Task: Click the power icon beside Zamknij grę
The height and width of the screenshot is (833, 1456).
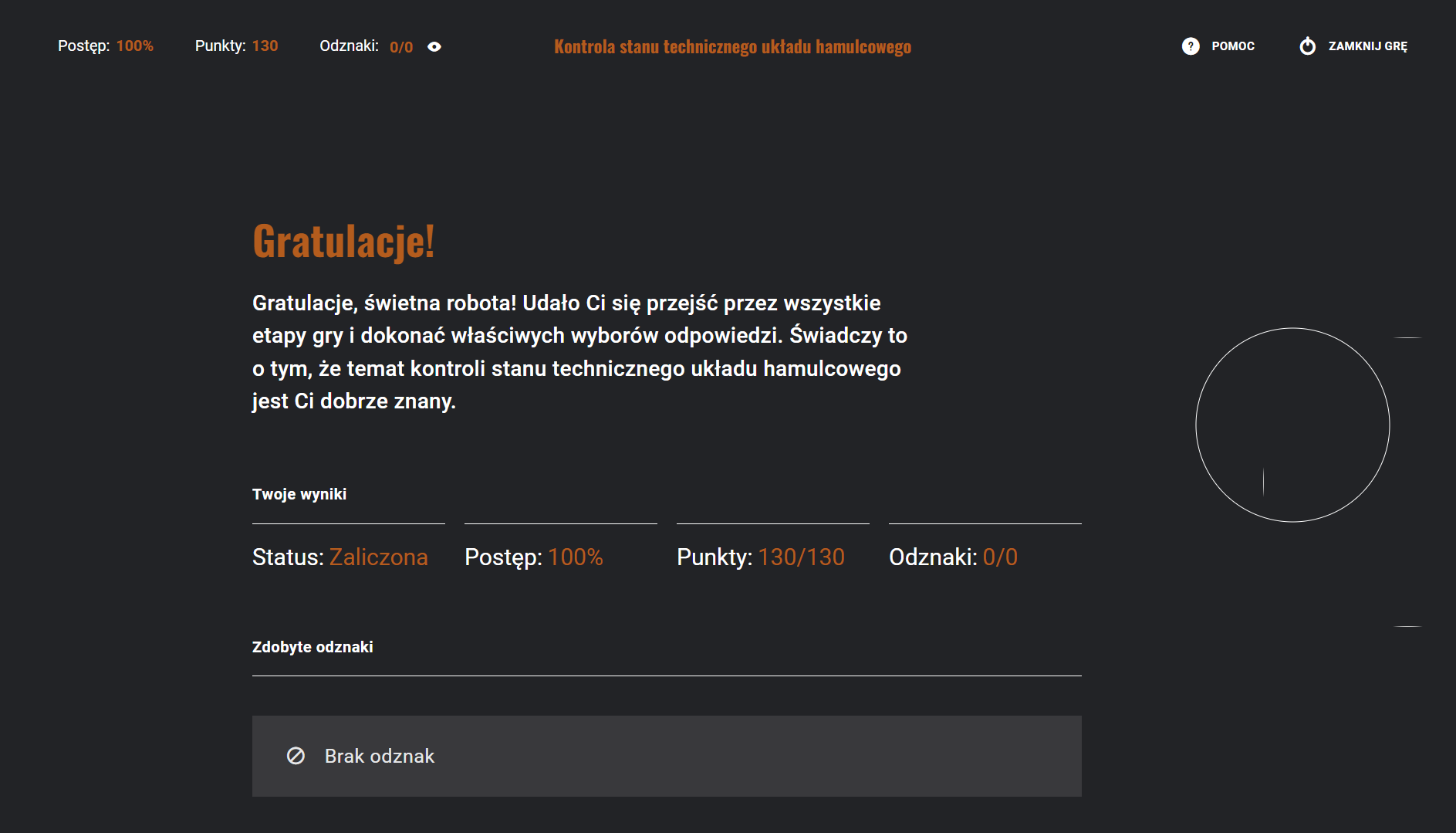Action: coord(1308,46)
